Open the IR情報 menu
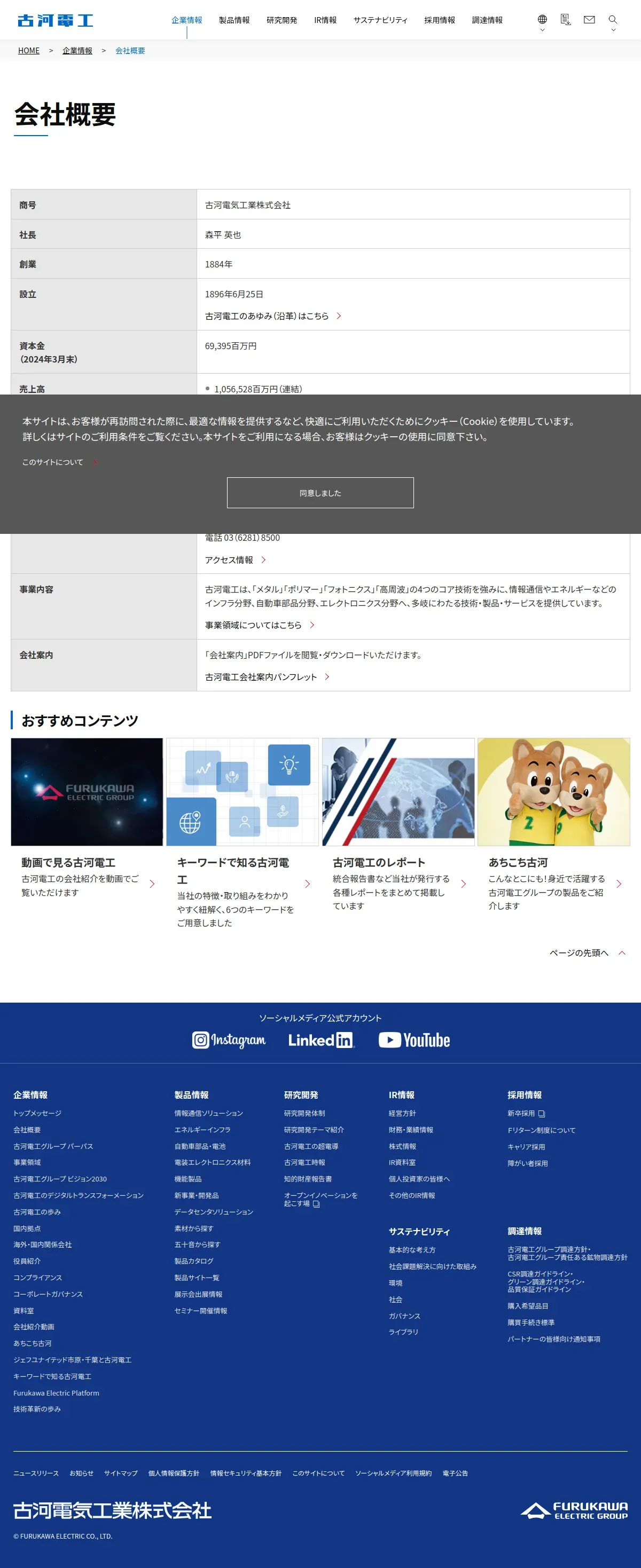Screen dimensions: 641x1568 point(325,20)
